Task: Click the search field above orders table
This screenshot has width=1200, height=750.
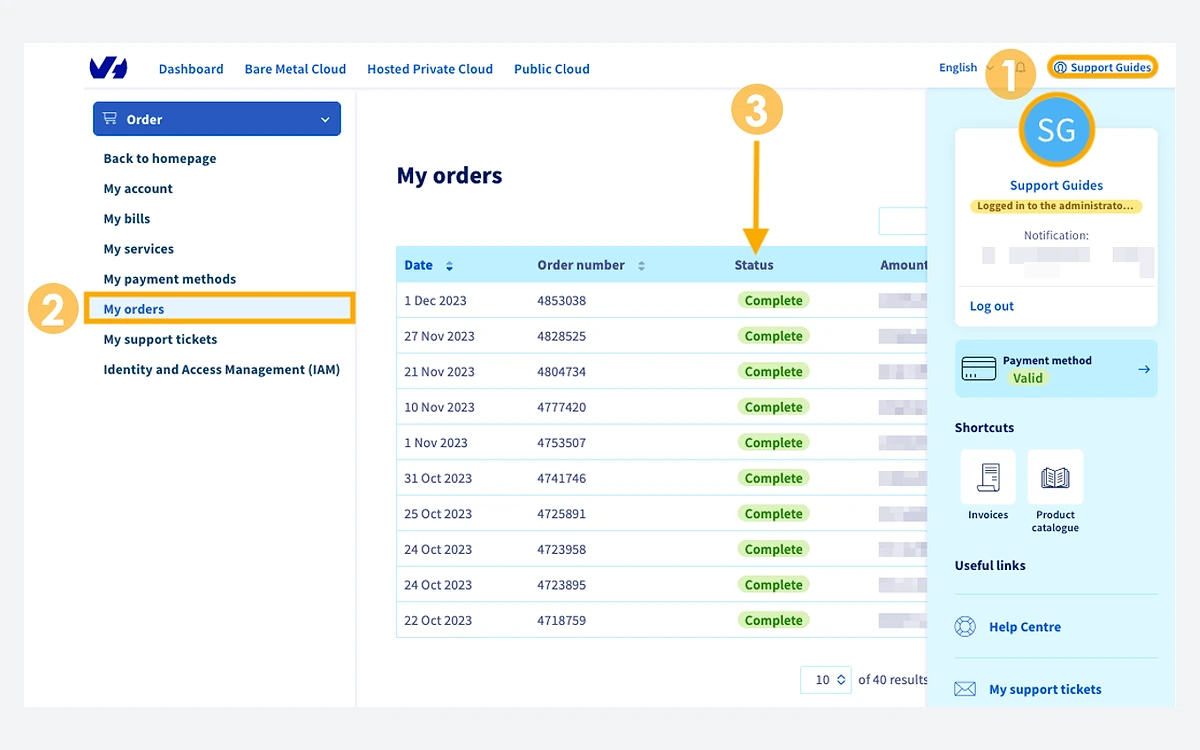Action: 903,221
